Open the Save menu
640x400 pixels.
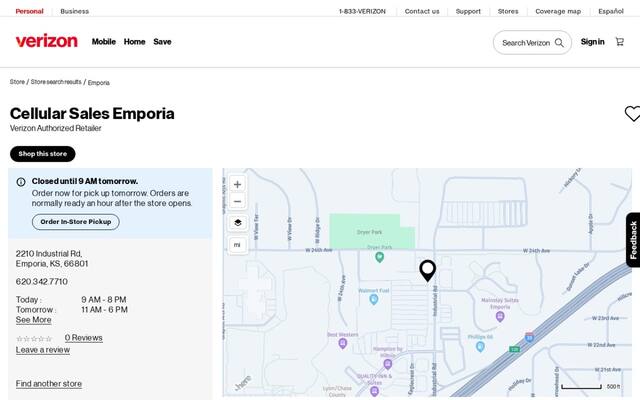tap(162, 42)
